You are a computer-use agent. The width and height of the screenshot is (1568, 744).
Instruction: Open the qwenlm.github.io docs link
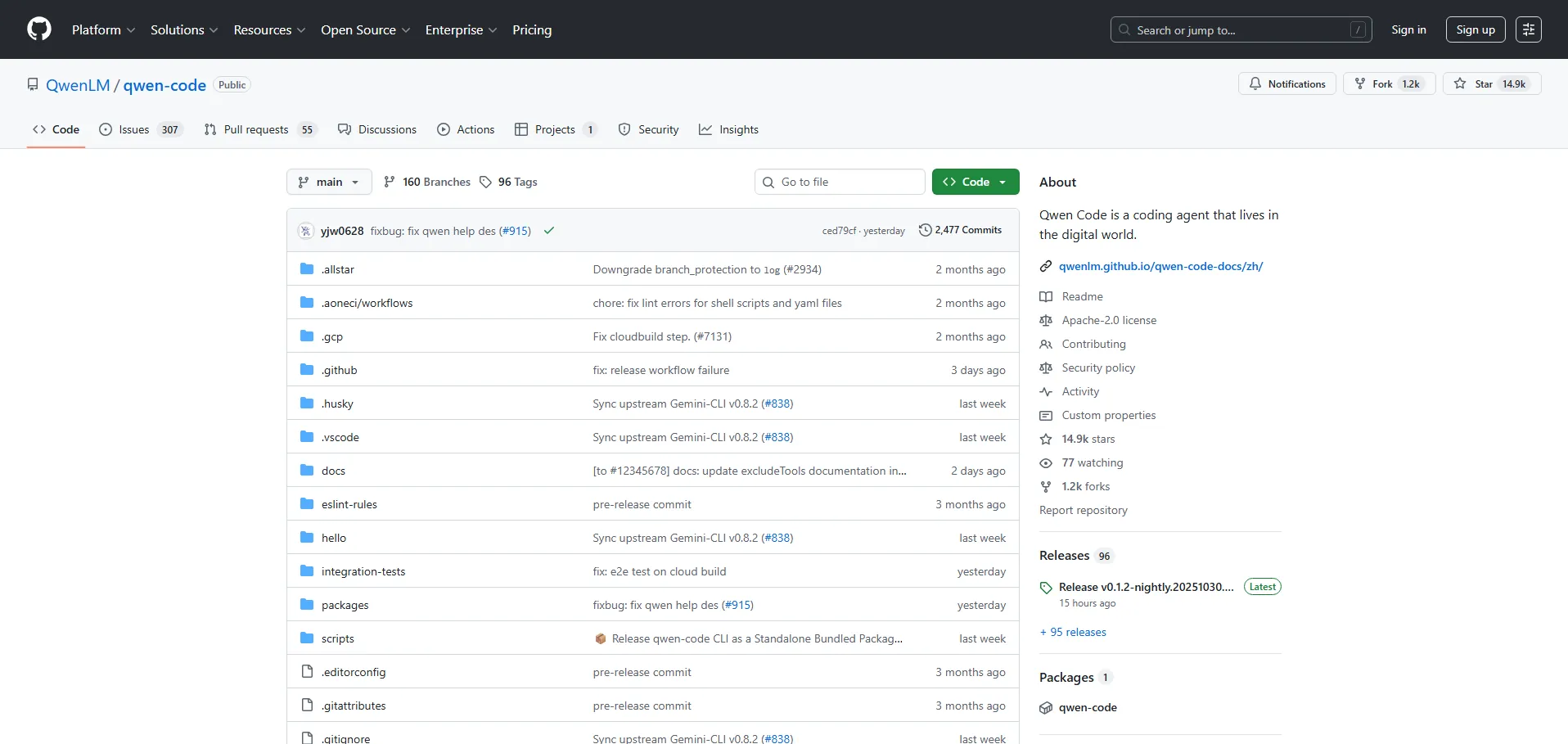1160,267
